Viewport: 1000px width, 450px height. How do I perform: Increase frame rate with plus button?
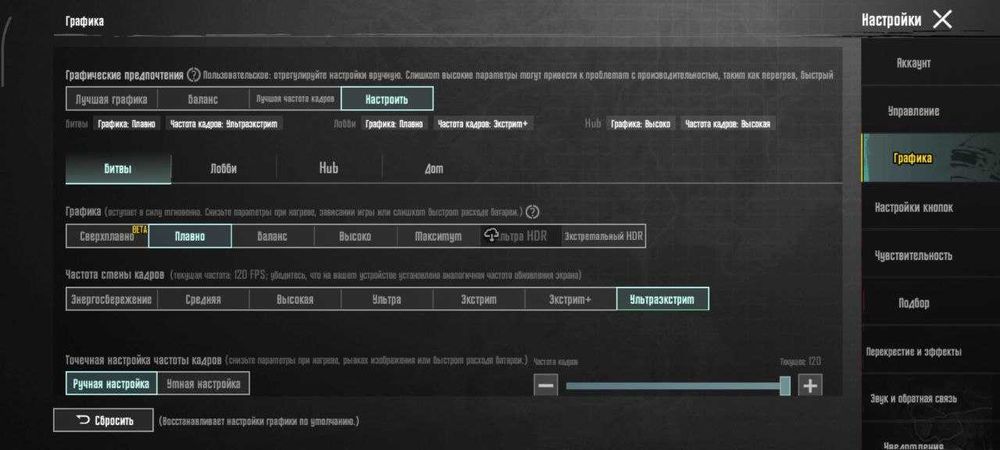click(810, 386)
